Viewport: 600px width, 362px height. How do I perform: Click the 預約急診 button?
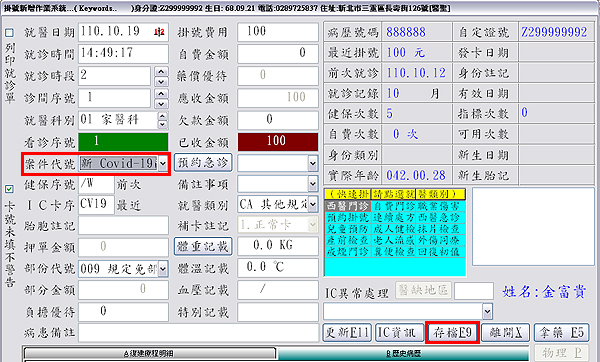tap(203, 163)
